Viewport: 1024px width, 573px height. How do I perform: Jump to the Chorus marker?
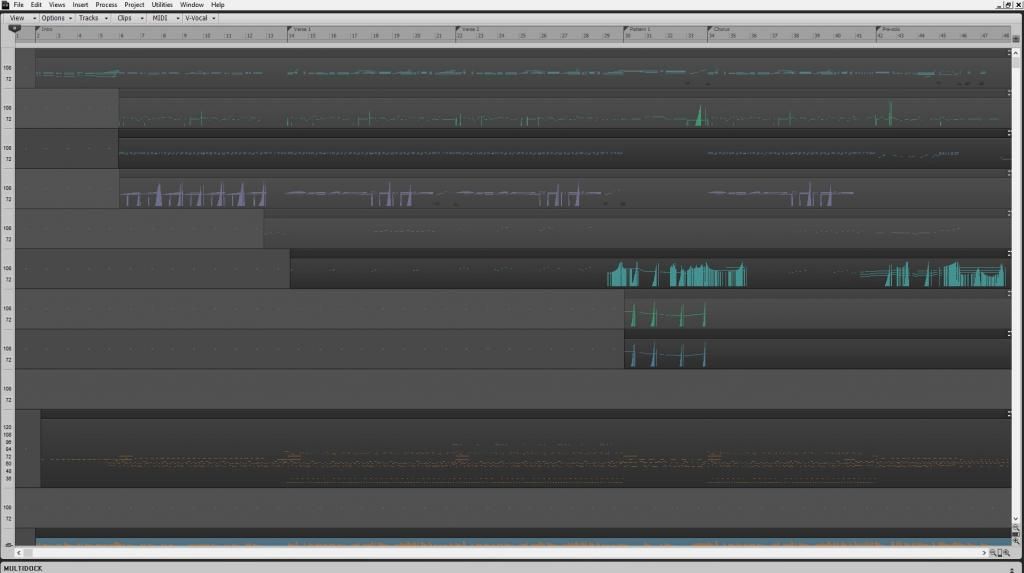tap(720, 29)
